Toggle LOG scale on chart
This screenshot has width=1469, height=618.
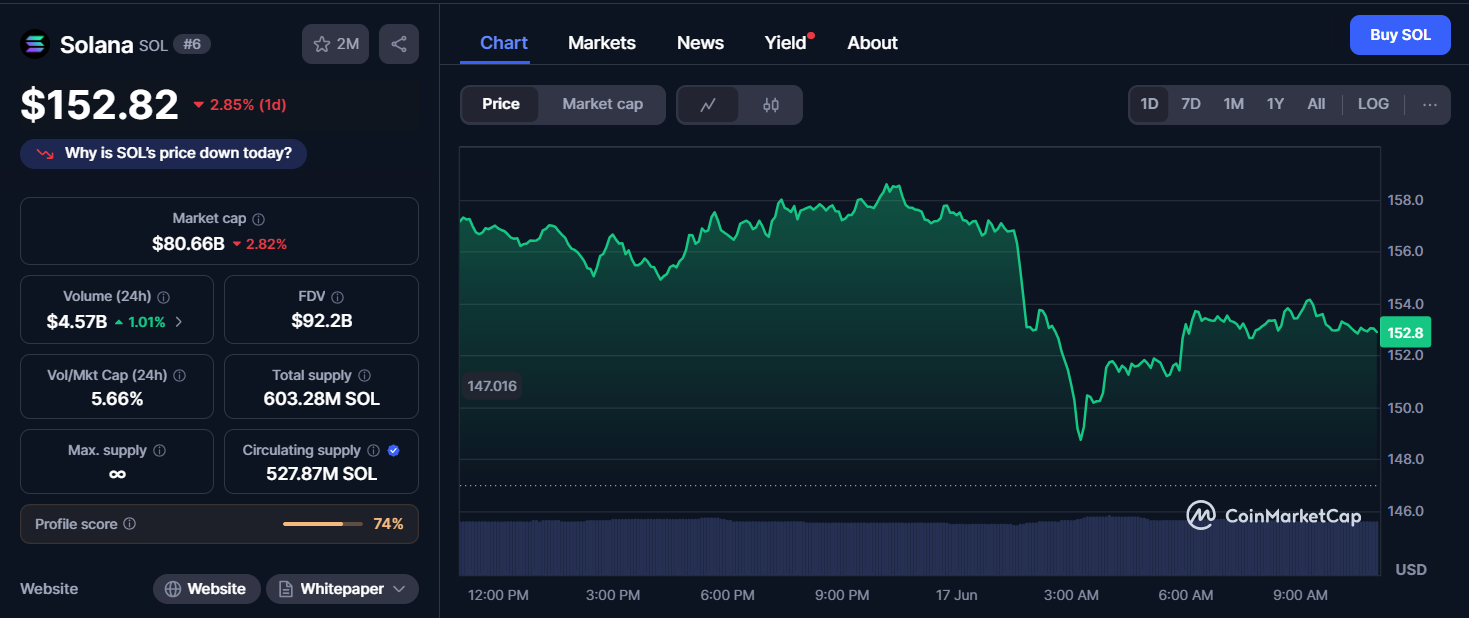(x=1373, y=104)
